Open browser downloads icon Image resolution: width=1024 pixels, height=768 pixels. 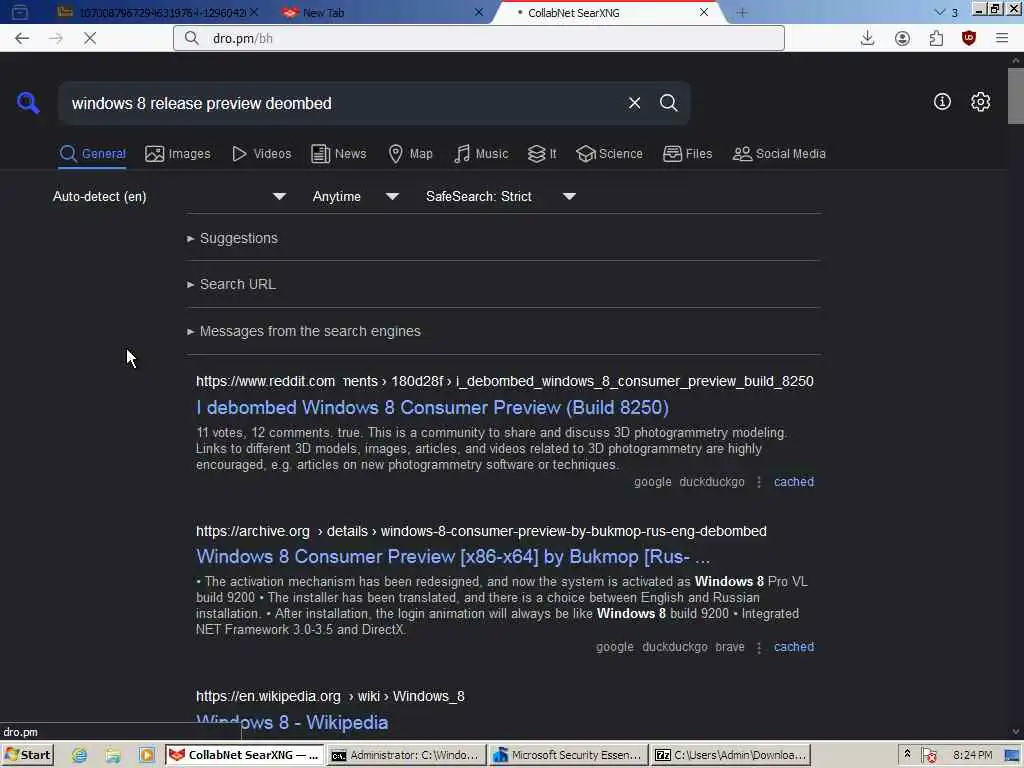coord(867,39)
